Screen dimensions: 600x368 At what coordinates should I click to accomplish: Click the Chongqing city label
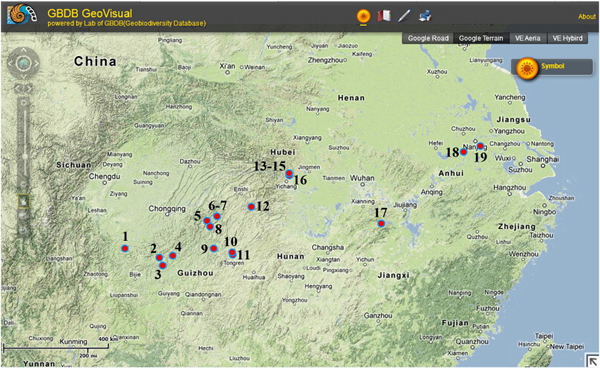[167, 209]
